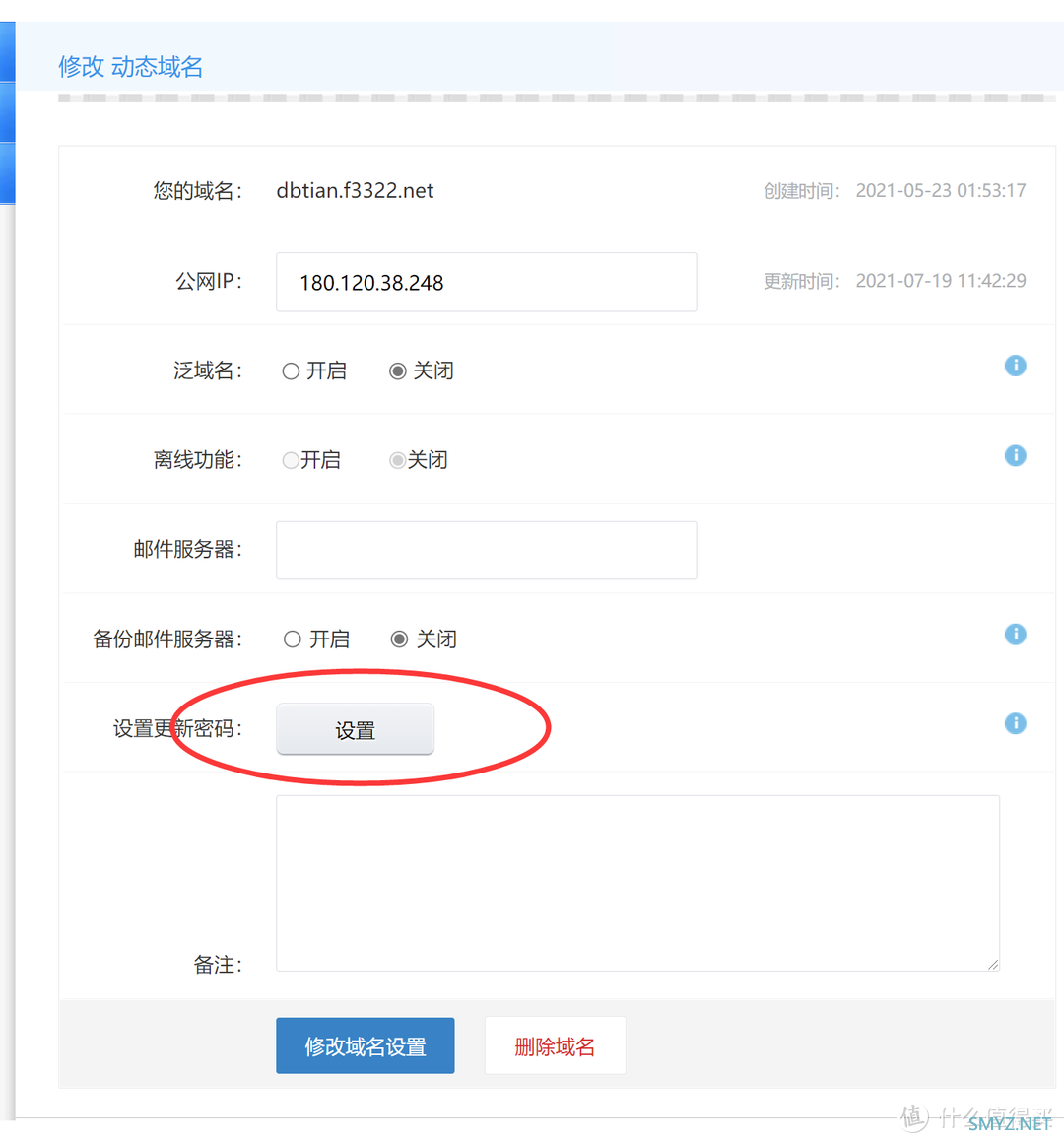The height and width of the screenshot is (1143, 1064).
Task: Click the 备注 textarea resize handle
Action: (x=993, y=965)
